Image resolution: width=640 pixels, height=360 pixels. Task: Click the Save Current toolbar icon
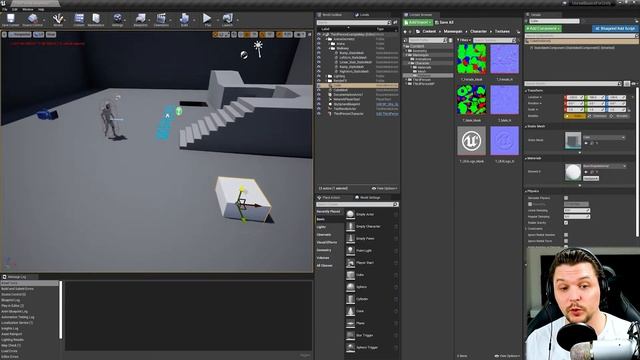(10, 20)
